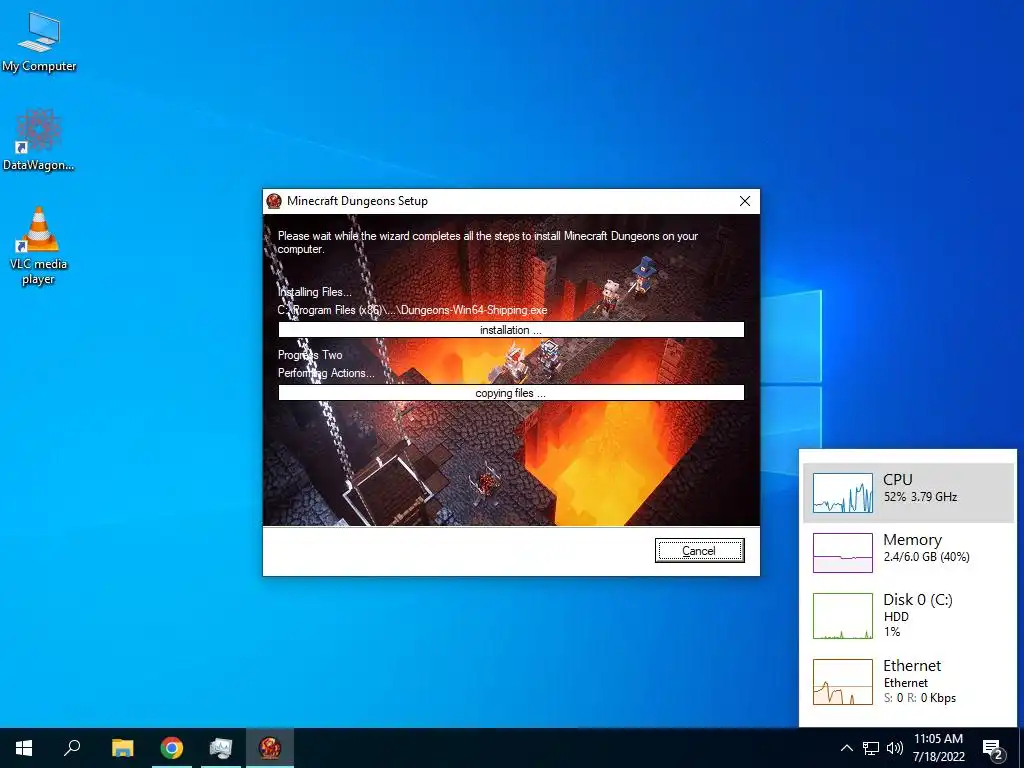
Task: Open the notification center icon
Action: (993, 748)
